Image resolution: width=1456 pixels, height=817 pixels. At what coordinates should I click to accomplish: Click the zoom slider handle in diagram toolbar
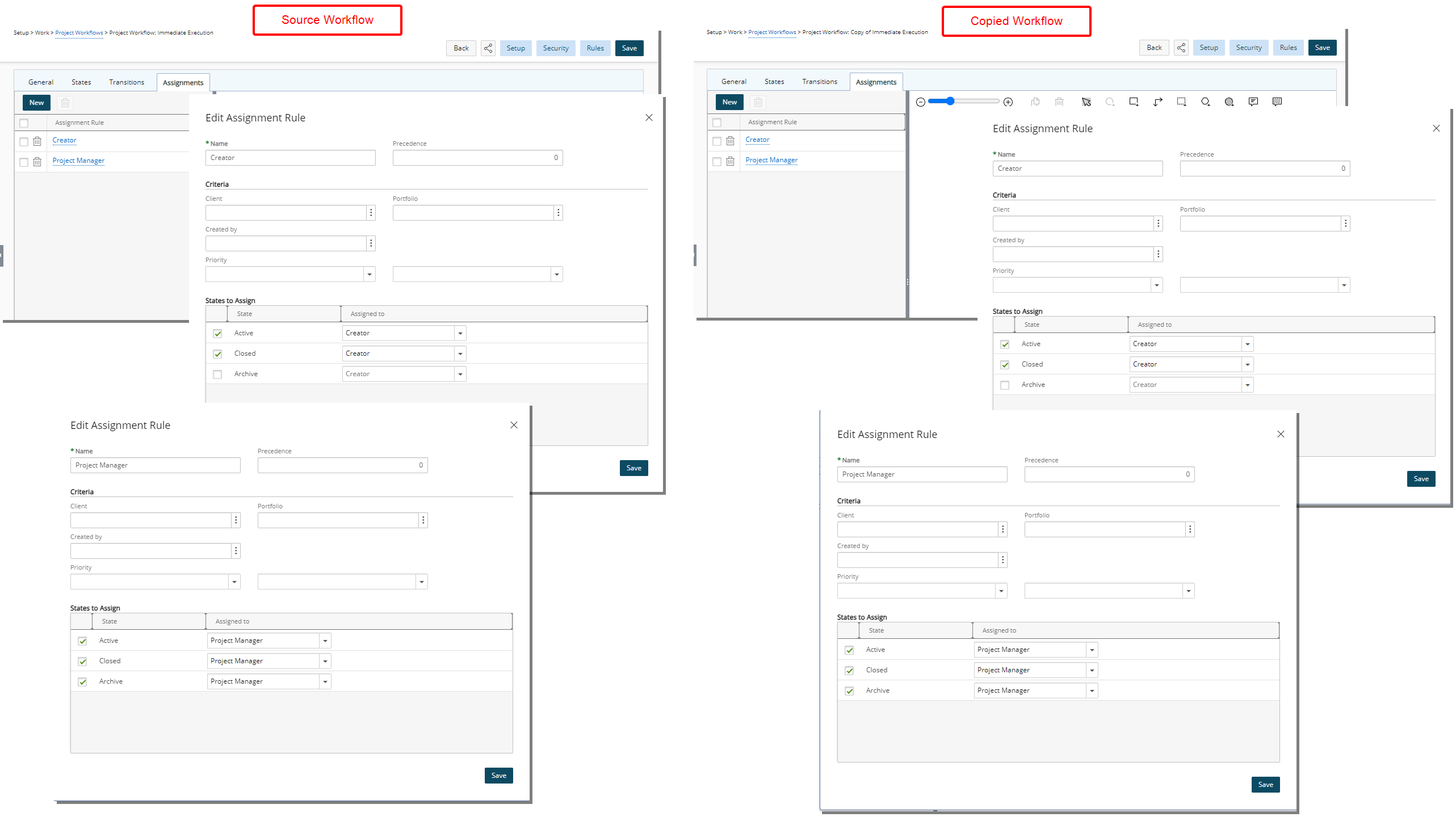point(950,101)
